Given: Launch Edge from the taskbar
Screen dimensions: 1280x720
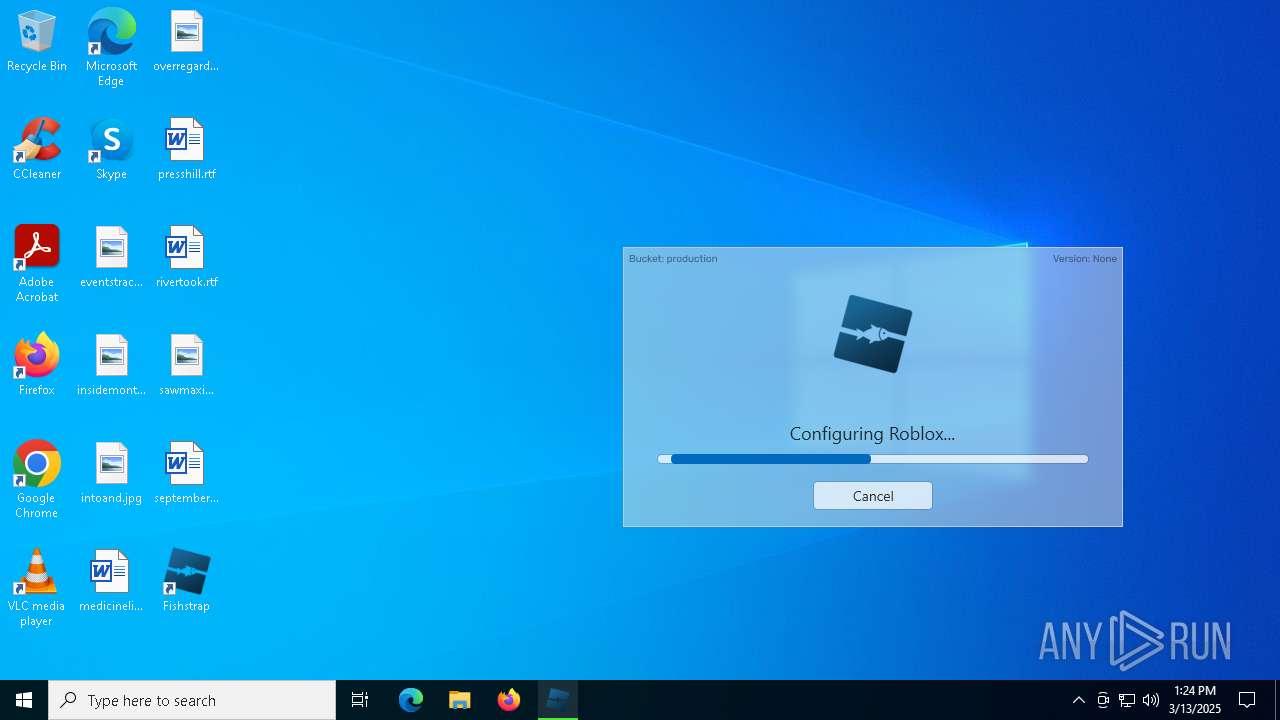Looking at the screenshot, I should pyautogui.click(x=411, y=700).
